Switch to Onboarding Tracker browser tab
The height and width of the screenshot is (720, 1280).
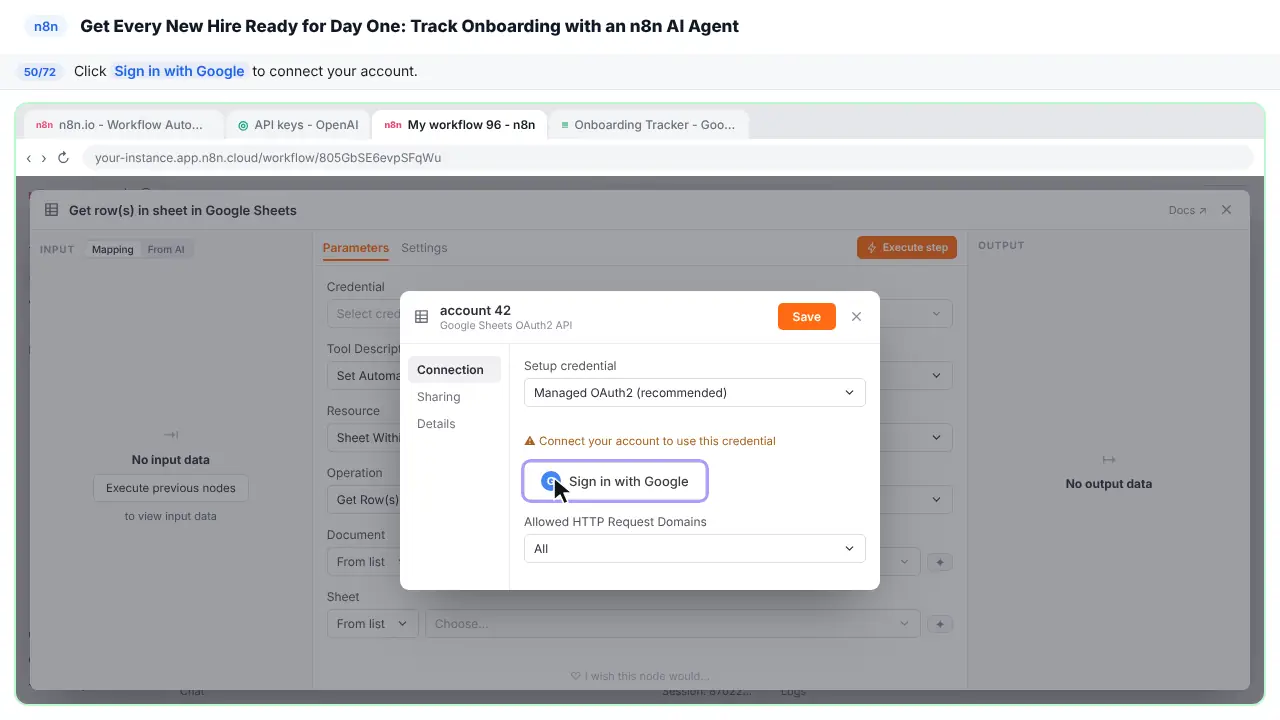pos(648,125)
